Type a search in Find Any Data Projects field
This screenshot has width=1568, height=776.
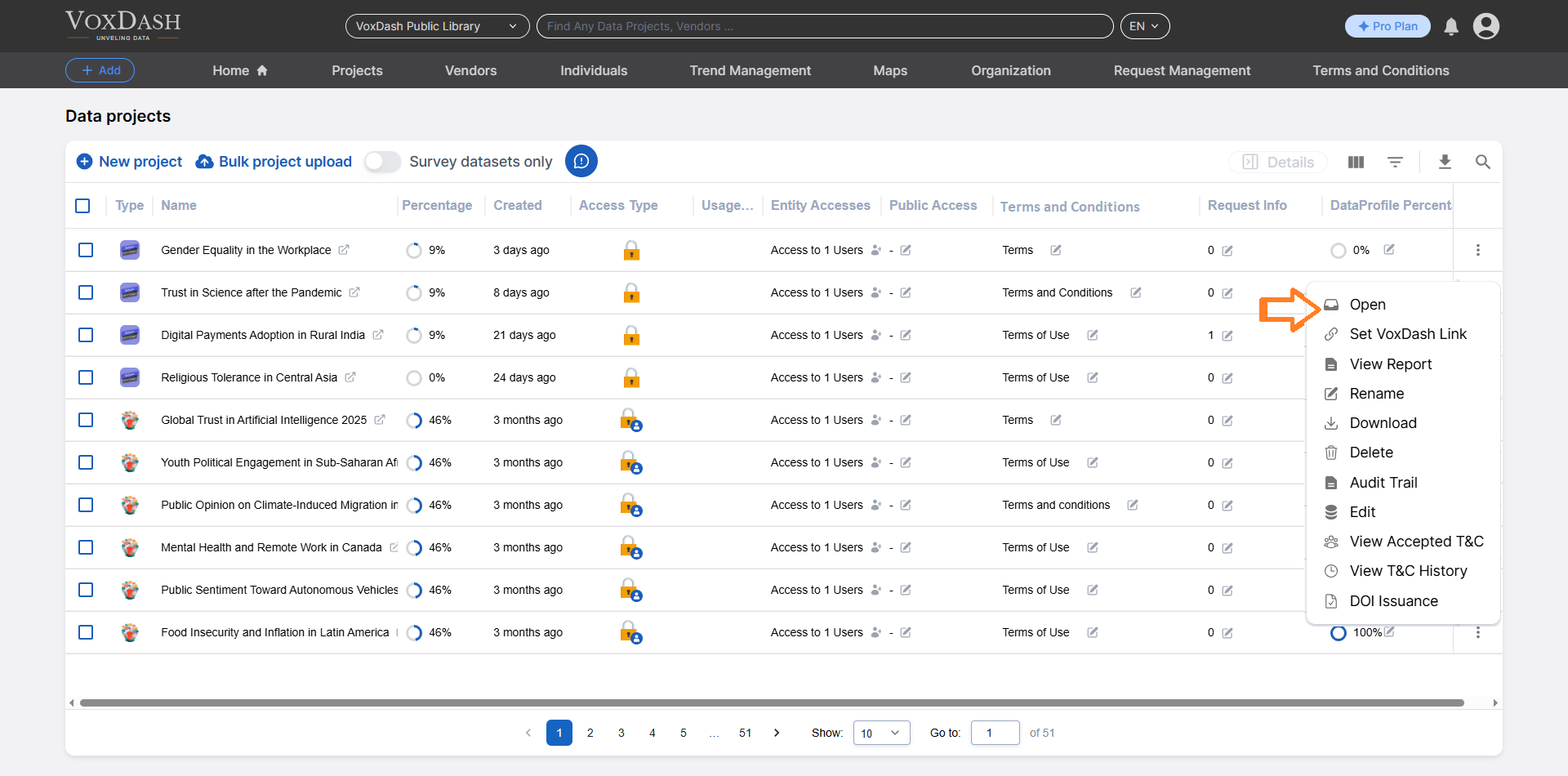825,25
